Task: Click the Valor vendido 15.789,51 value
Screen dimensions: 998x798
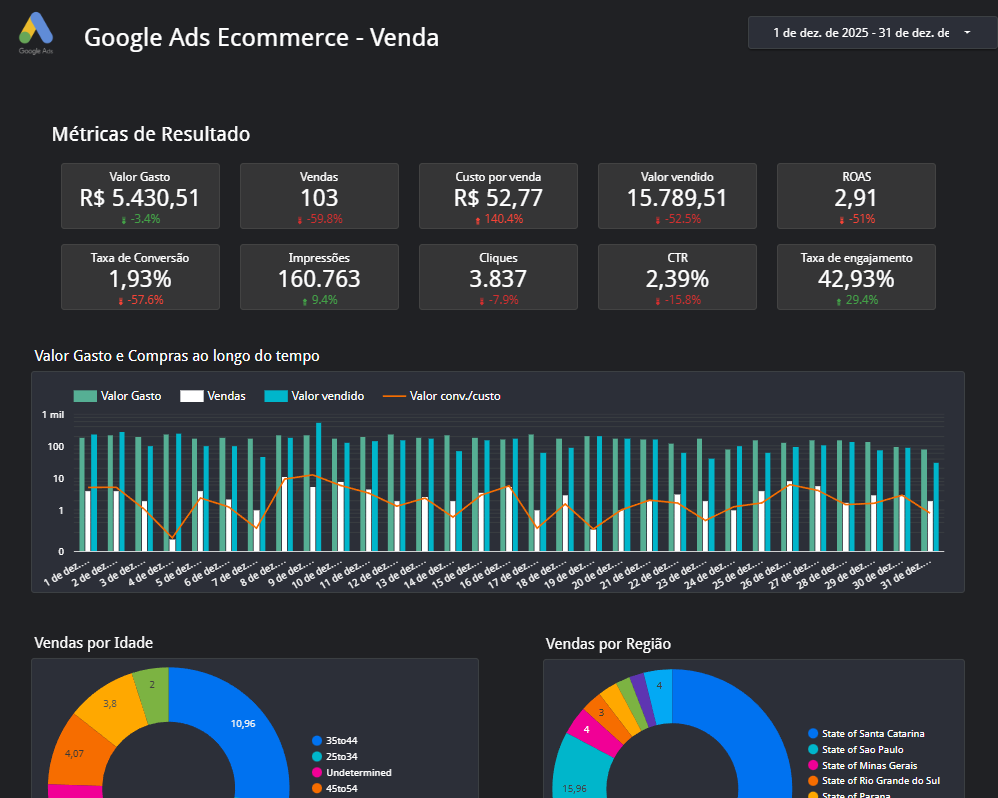Action: pyautogui.click(x=677, y=198)
